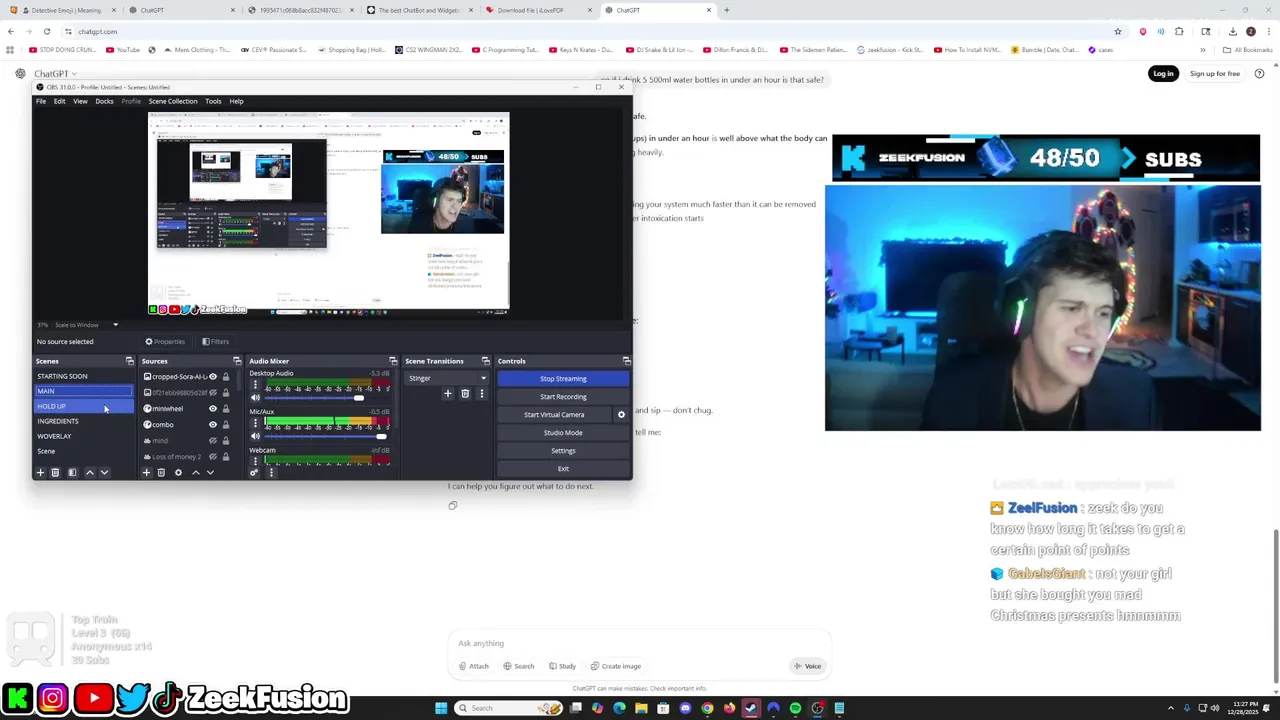
Task: Open OBS Scene Collection menu
Action: point(173,101)
